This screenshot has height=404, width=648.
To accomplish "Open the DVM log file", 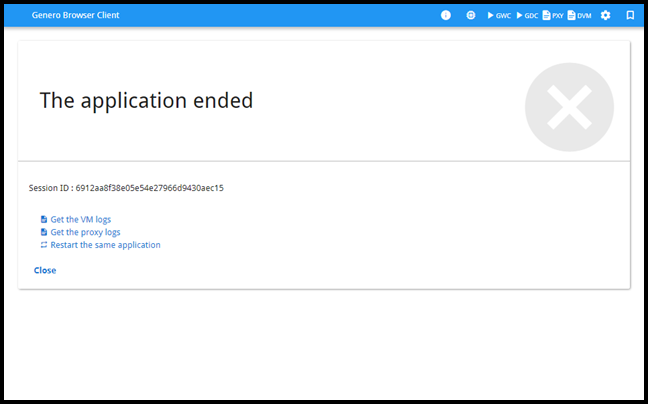I will point(579,16).
